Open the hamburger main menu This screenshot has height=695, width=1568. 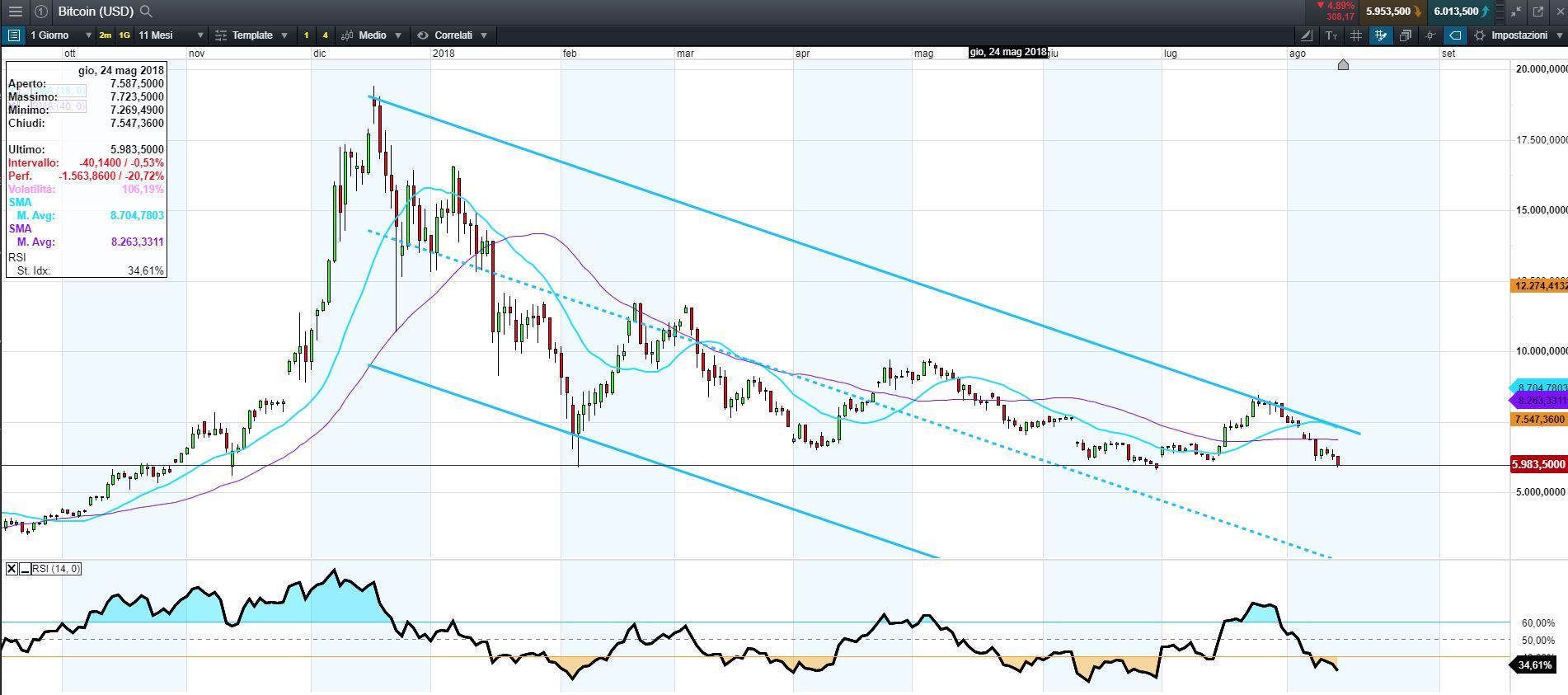(15, 12)
